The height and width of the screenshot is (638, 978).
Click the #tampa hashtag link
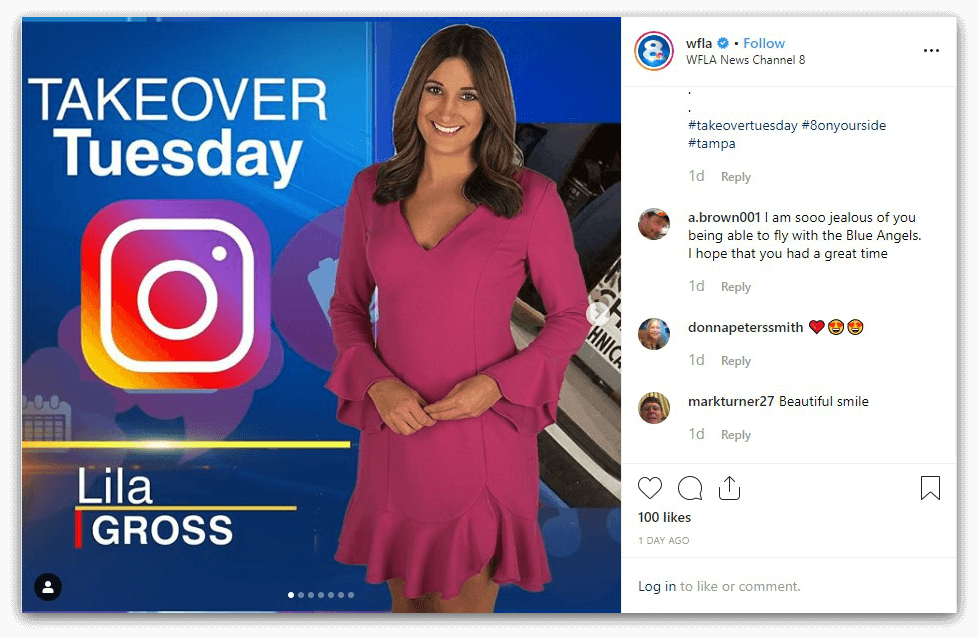[x=712, y=143]
